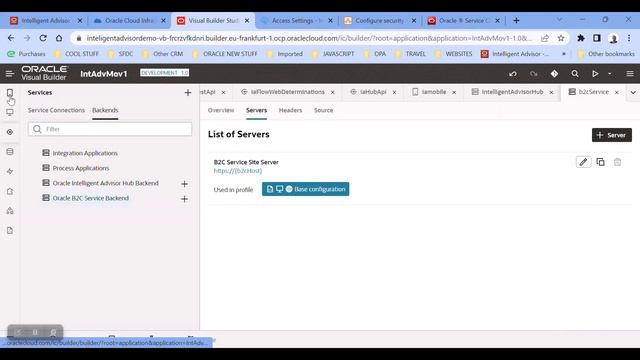Click the Redo icon in header
This screenshot has height=360, width=640.
533,74
